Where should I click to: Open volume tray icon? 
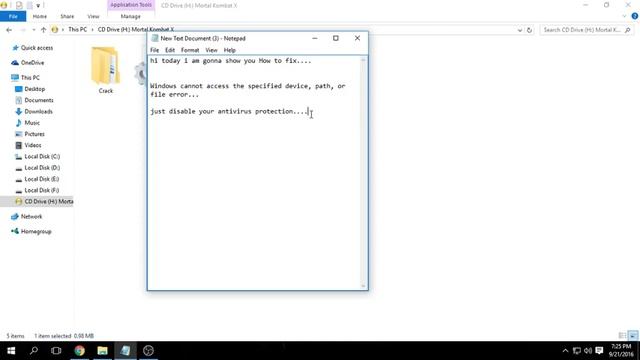[588, 351]
